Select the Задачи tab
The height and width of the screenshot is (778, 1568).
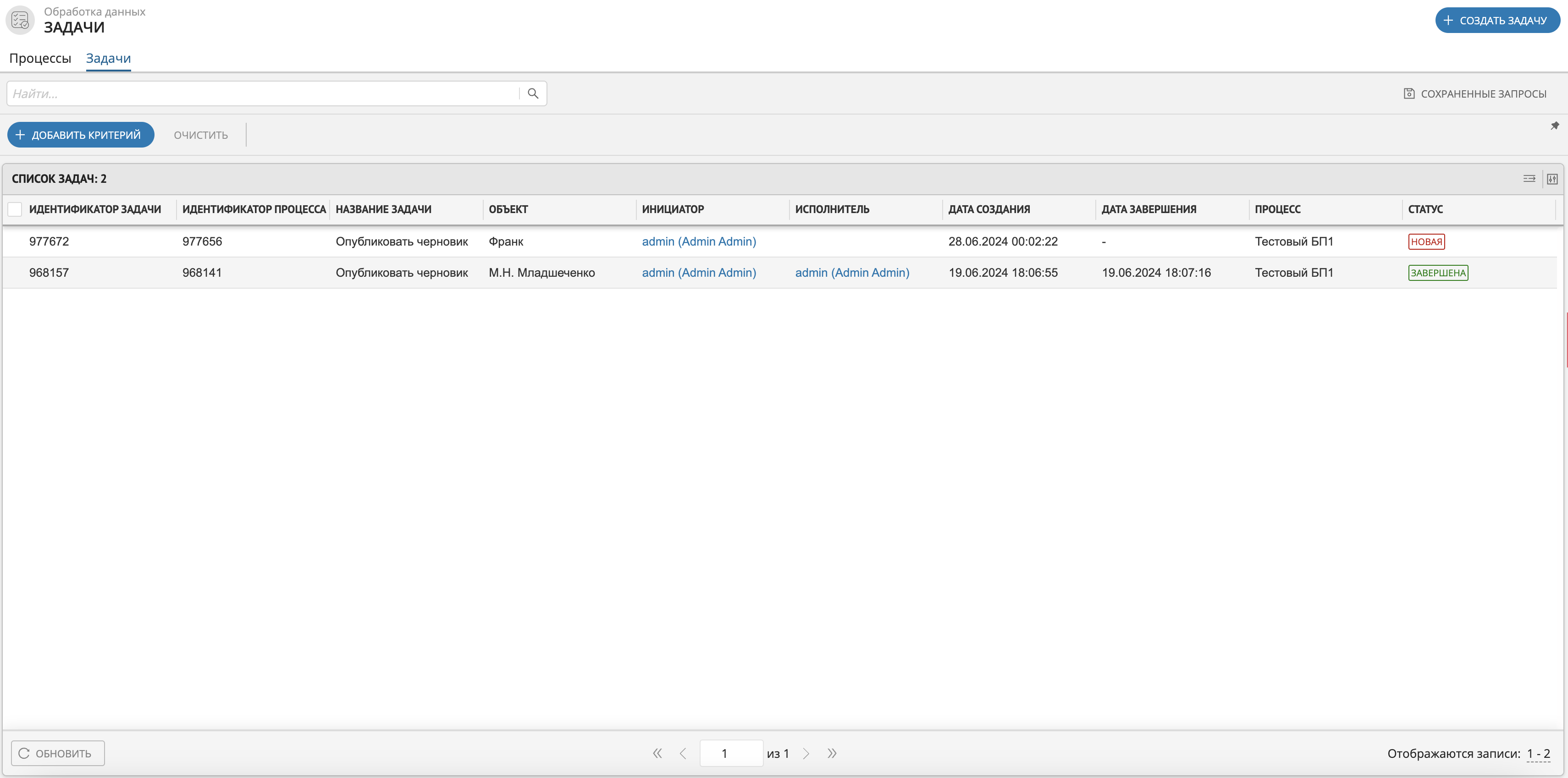[x=108, y=58]
